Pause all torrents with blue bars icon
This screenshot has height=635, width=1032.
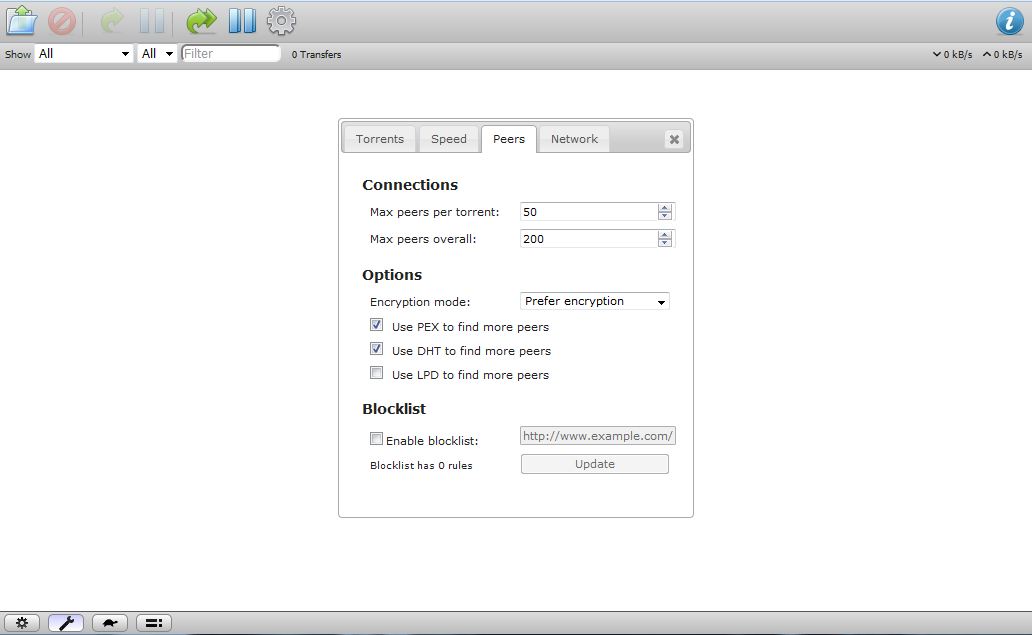(242, 21)
